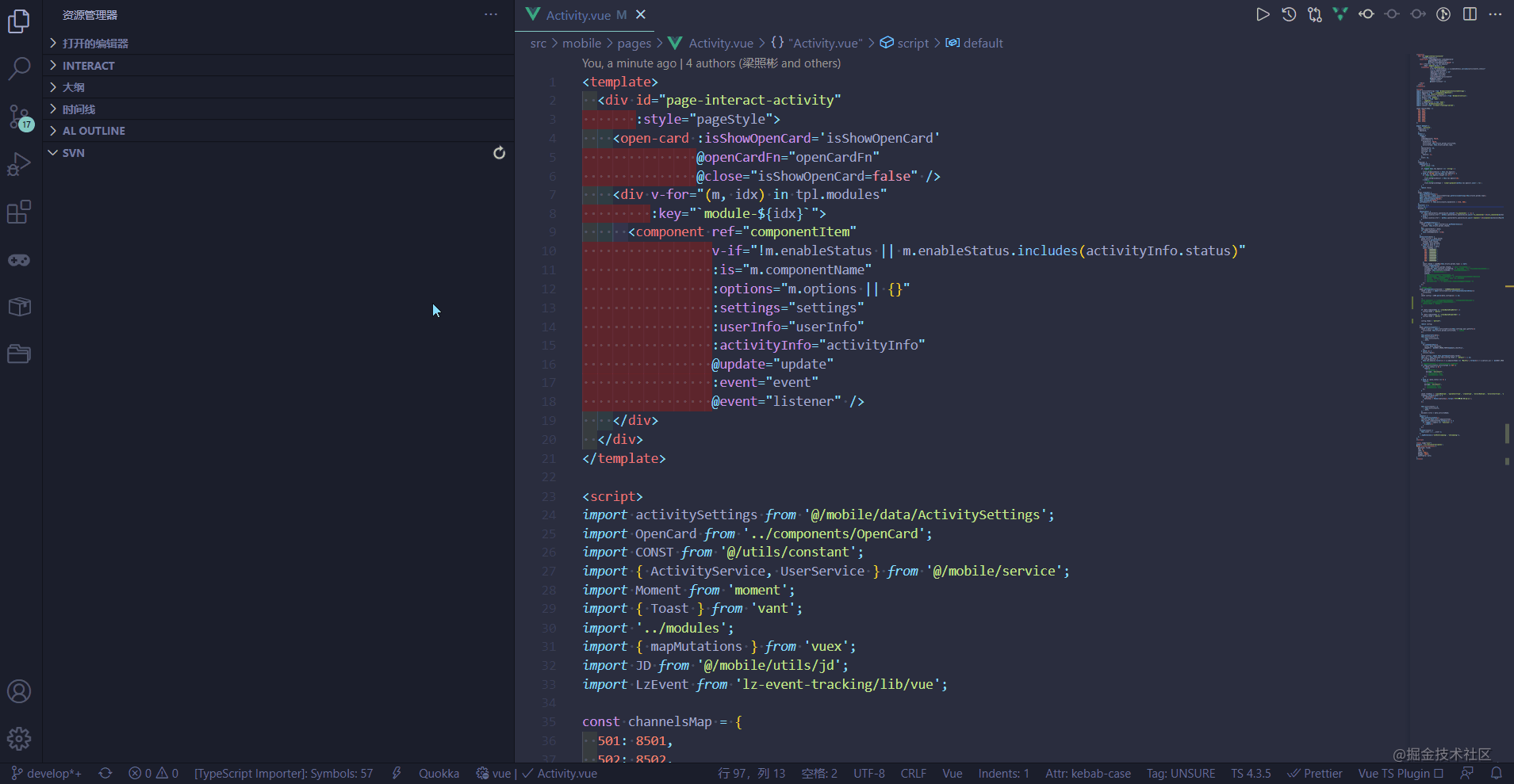Open the game controller icon view
This screenshot has width=1514, height=784.
pyautogui.click(x=19, y=260)
